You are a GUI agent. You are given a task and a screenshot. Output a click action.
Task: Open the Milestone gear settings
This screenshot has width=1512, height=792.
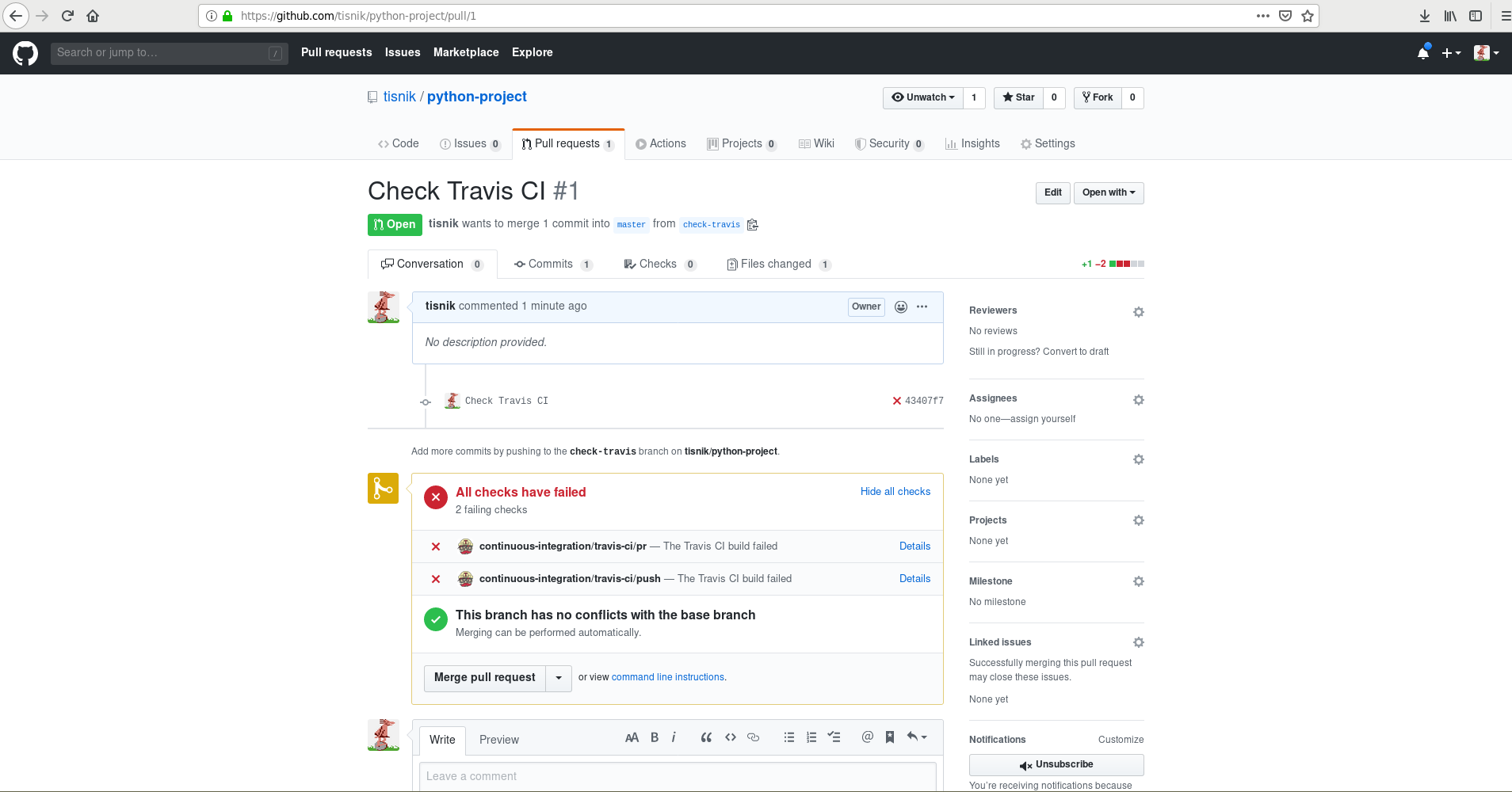tap(1139, 581)
